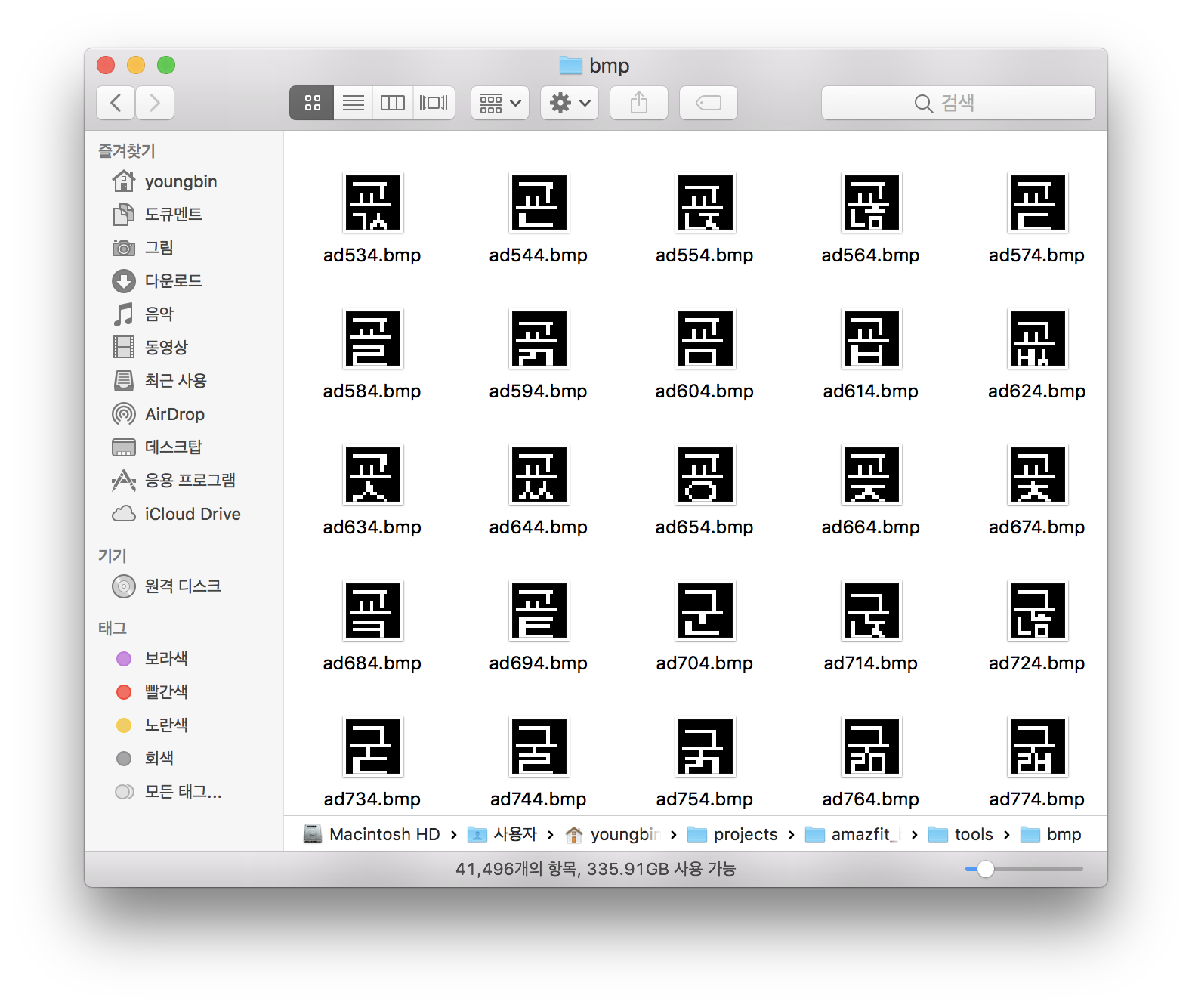Click the Edit Tags toolbar button

click(x=708, y=103)
